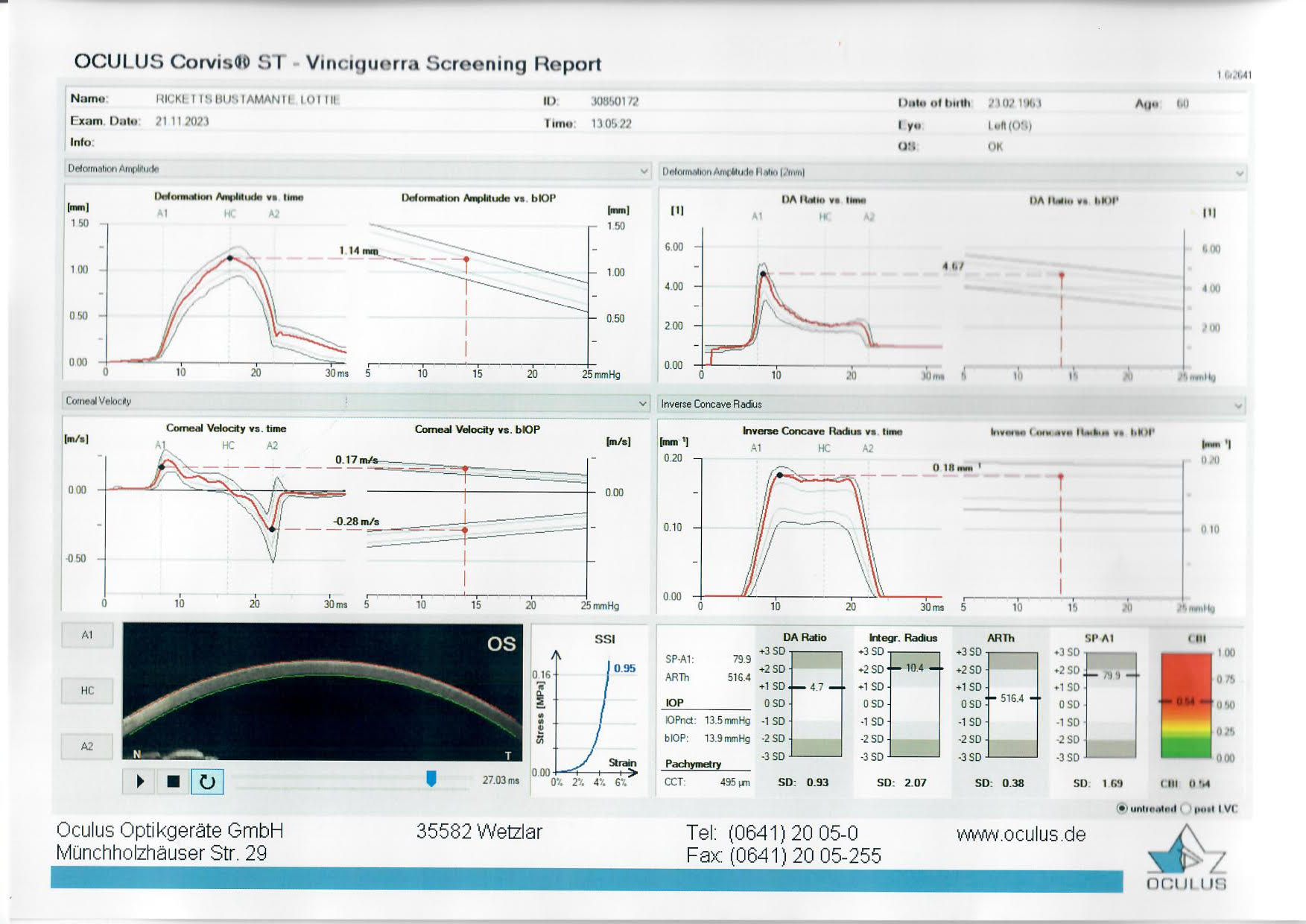Click the -0.28 m/s velocity value
The height and width of the screenshot is (924, 1306).
pyautogui.click(x=355, y=521)
